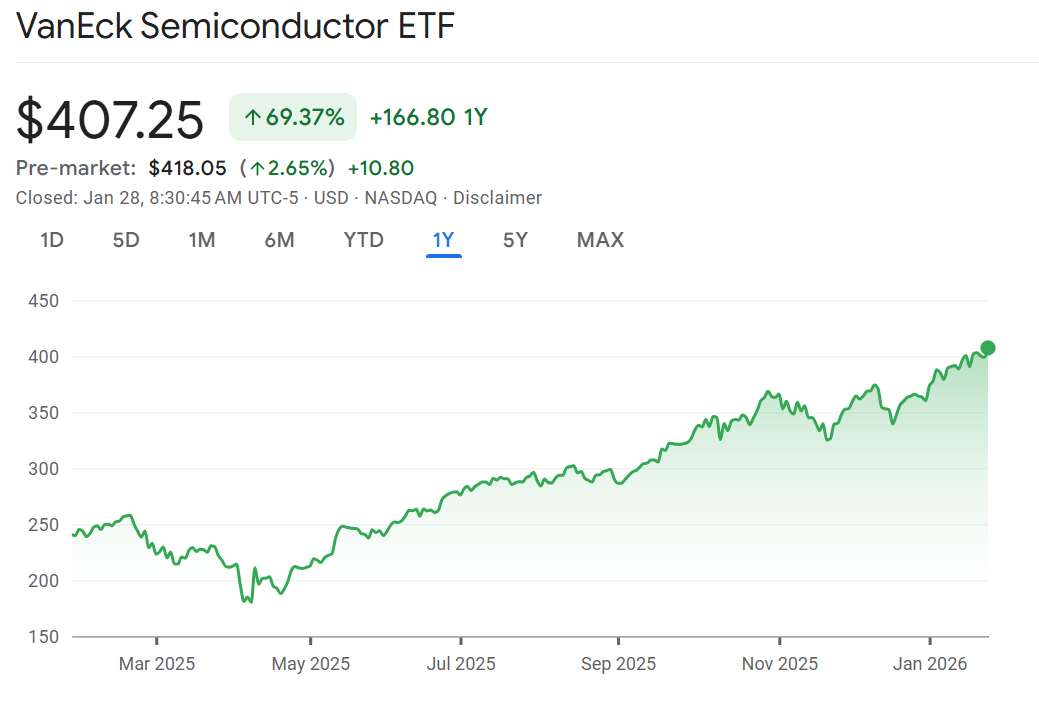
Task: Click the green current-price dot on chart
Action: coord(988,348)
